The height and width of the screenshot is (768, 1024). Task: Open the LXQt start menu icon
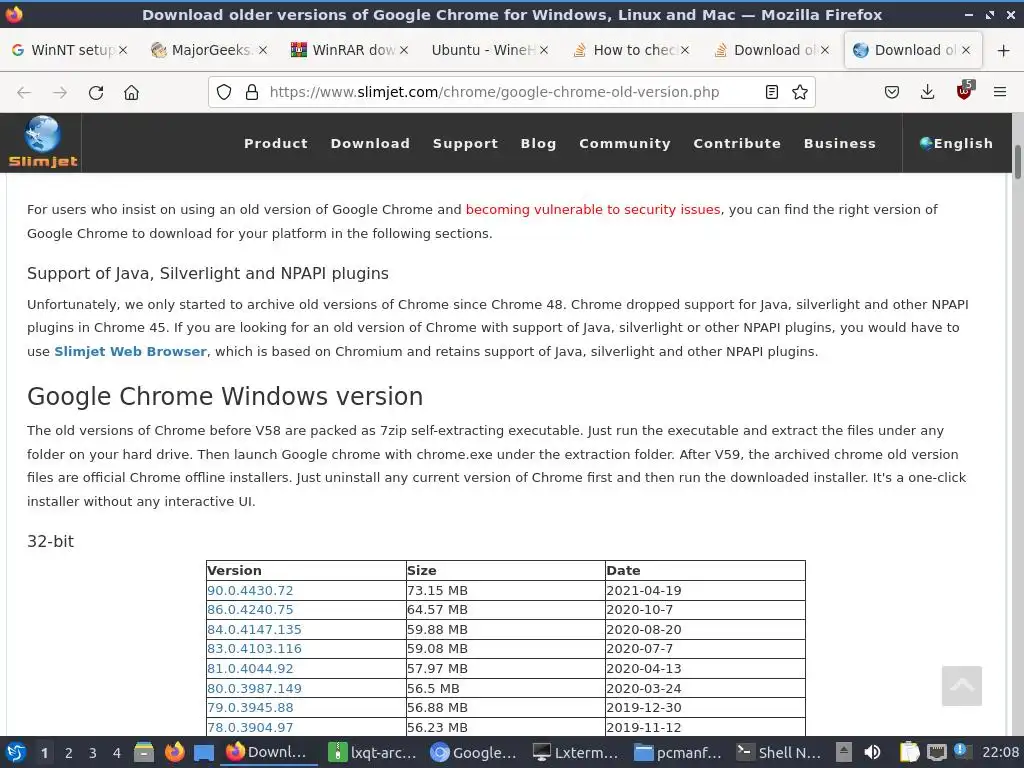click(16, 752)
